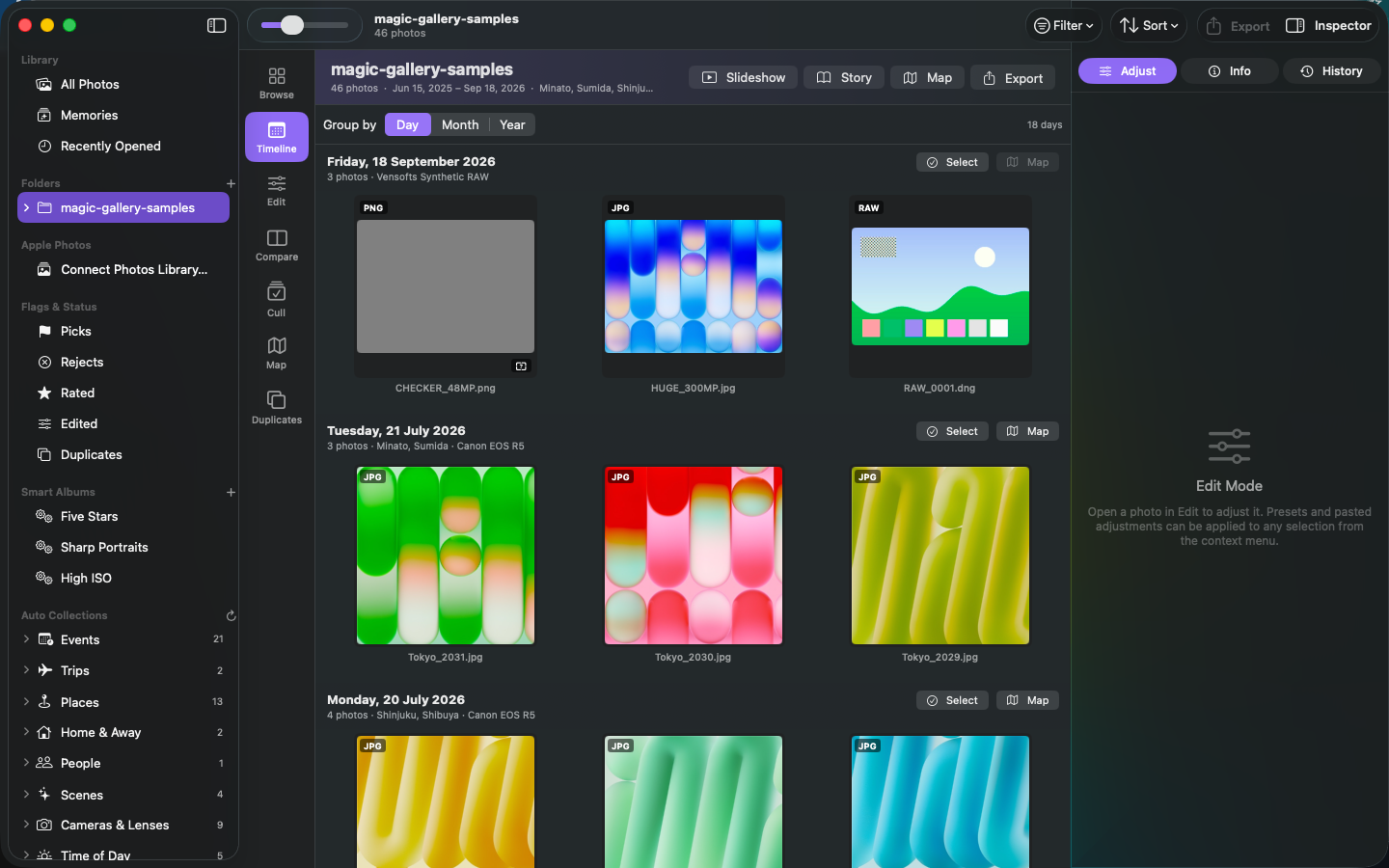Show Rated photos in the sidebar
Screen dimensions: 1389x868
123,393
